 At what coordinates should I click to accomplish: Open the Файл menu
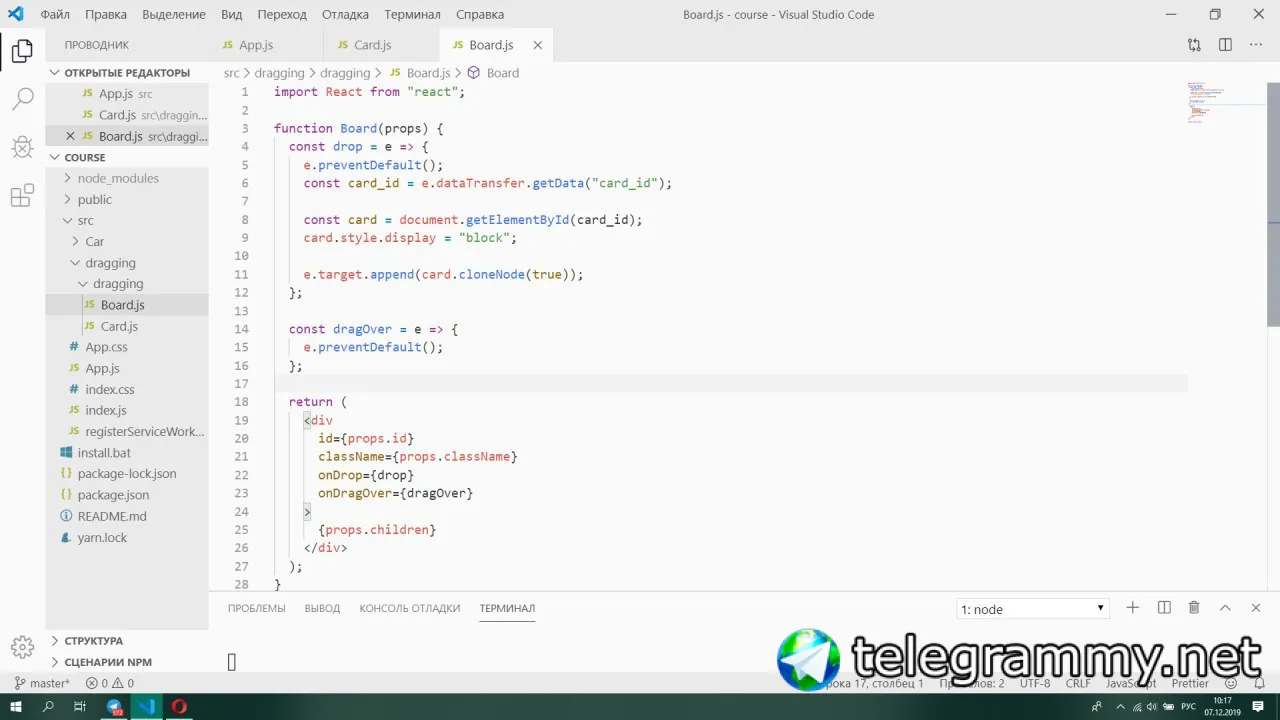point(55,15)
